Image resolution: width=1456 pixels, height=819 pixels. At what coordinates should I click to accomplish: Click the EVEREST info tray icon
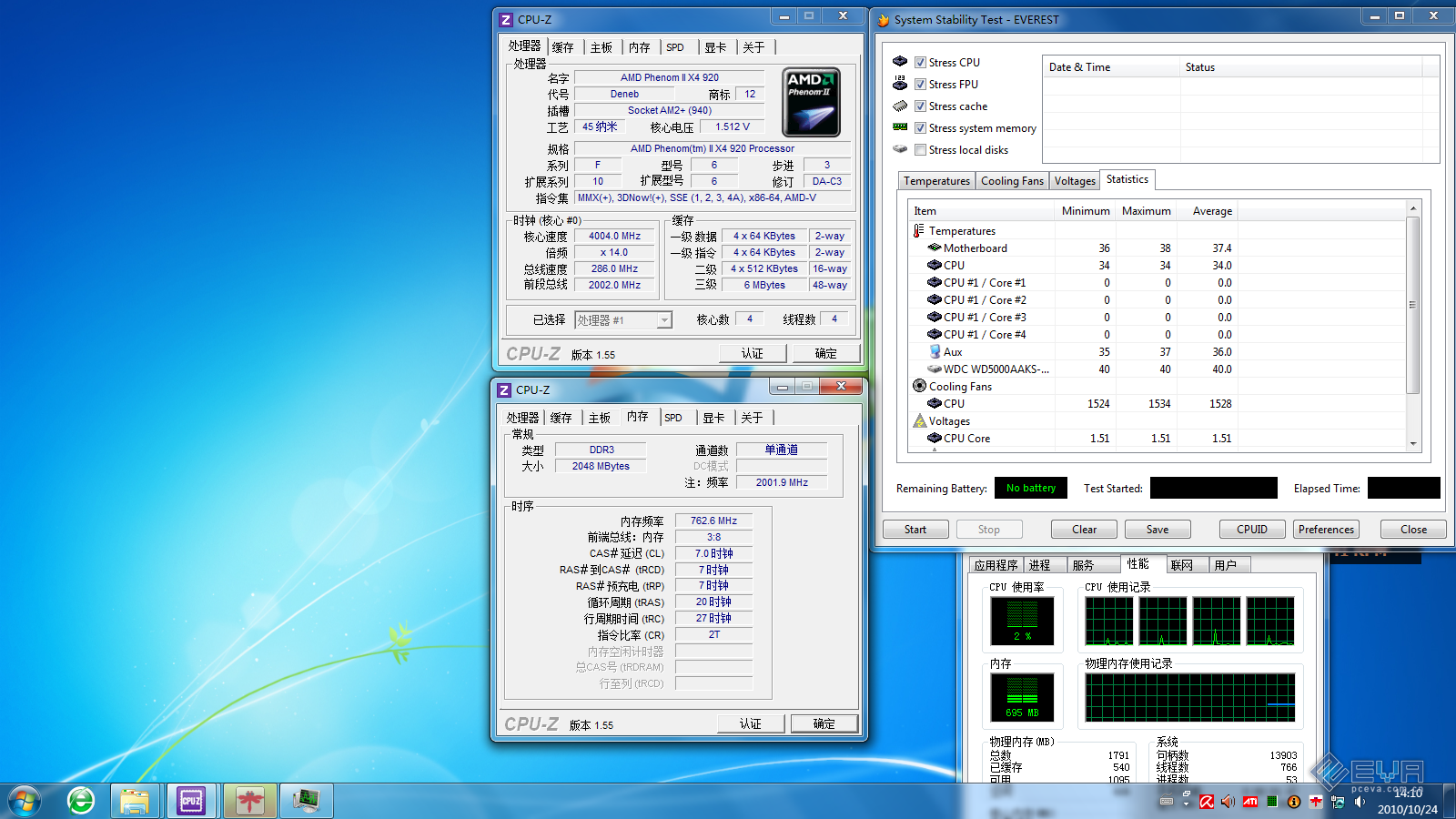(x=1293, y=802)
